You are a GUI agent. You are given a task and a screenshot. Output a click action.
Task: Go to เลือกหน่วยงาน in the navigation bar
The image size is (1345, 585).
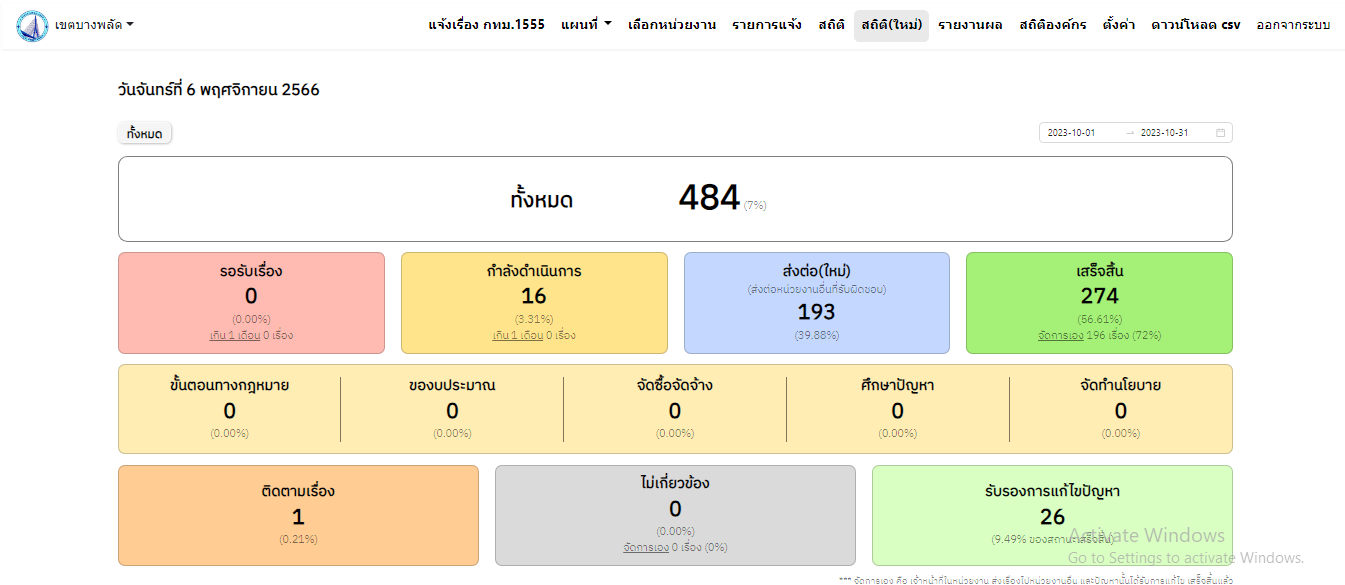(x=671, y=25)
